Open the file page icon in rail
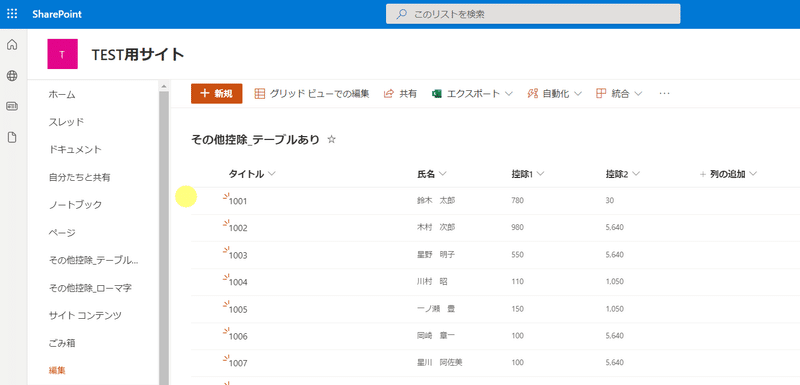The width and height of the screenshot is (800, 385). coord(12,137)
